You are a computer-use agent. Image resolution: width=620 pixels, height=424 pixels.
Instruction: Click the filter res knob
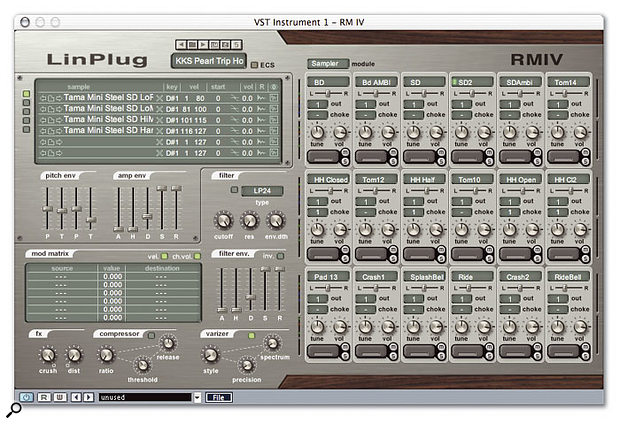pyautogui.click(x=250, y=220)
